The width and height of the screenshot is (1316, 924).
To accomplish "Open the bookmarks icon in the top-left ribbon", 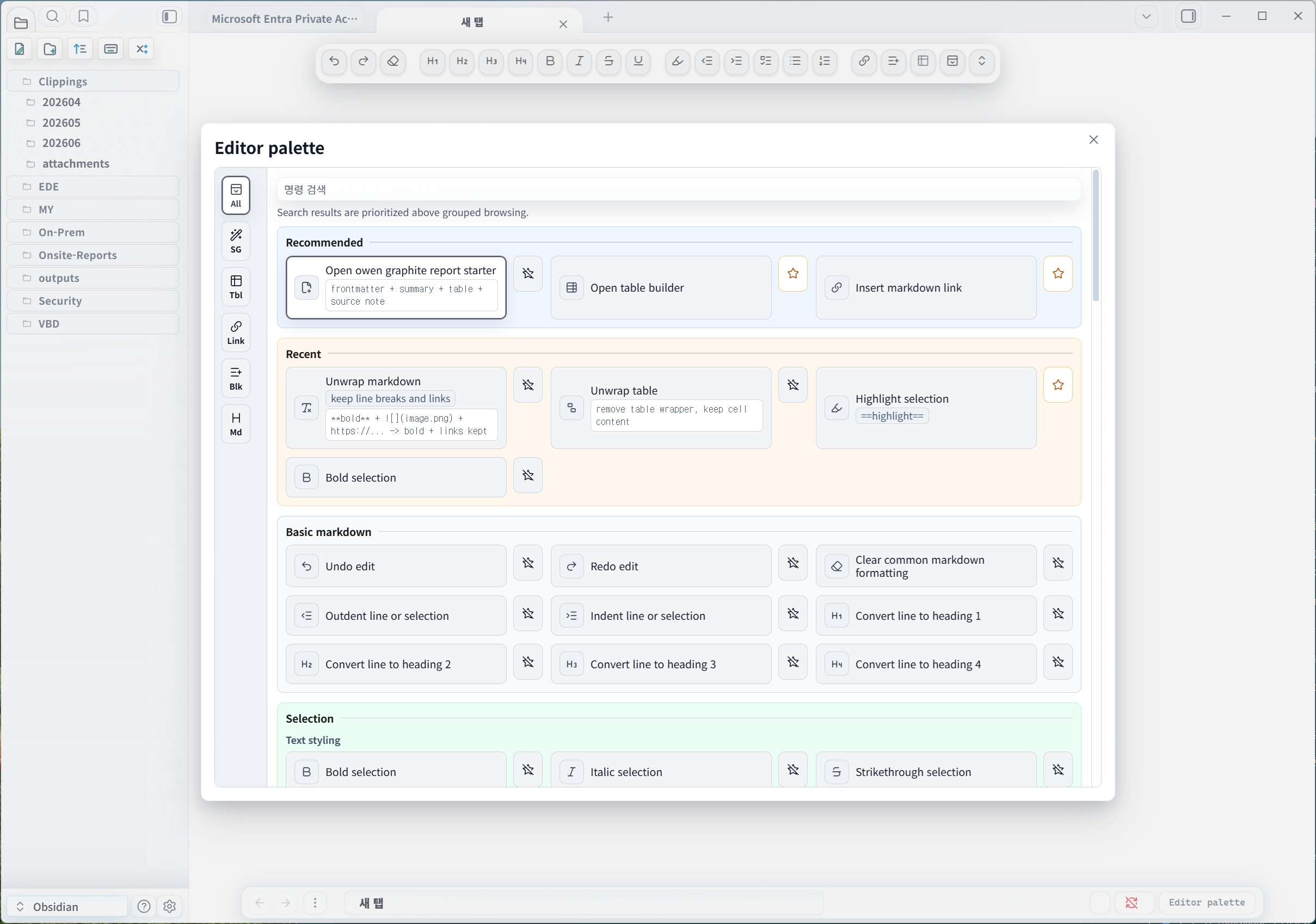I will 84,17.
